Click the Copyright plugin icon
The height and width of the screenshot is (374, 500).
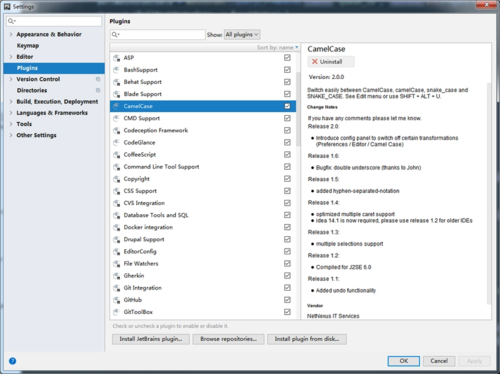tap(116, 179)
